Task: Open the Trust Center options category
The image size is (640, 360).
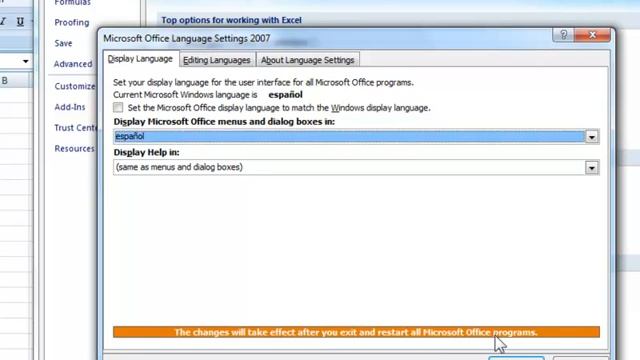Action: [x=75, y=128]
